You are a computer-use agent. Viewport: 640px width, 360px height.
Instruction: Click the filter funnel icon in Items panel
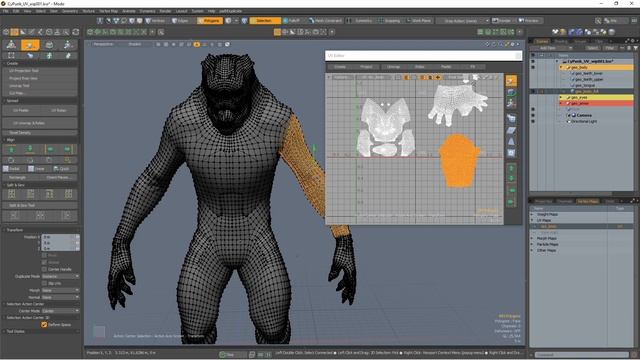click(636, 48)
